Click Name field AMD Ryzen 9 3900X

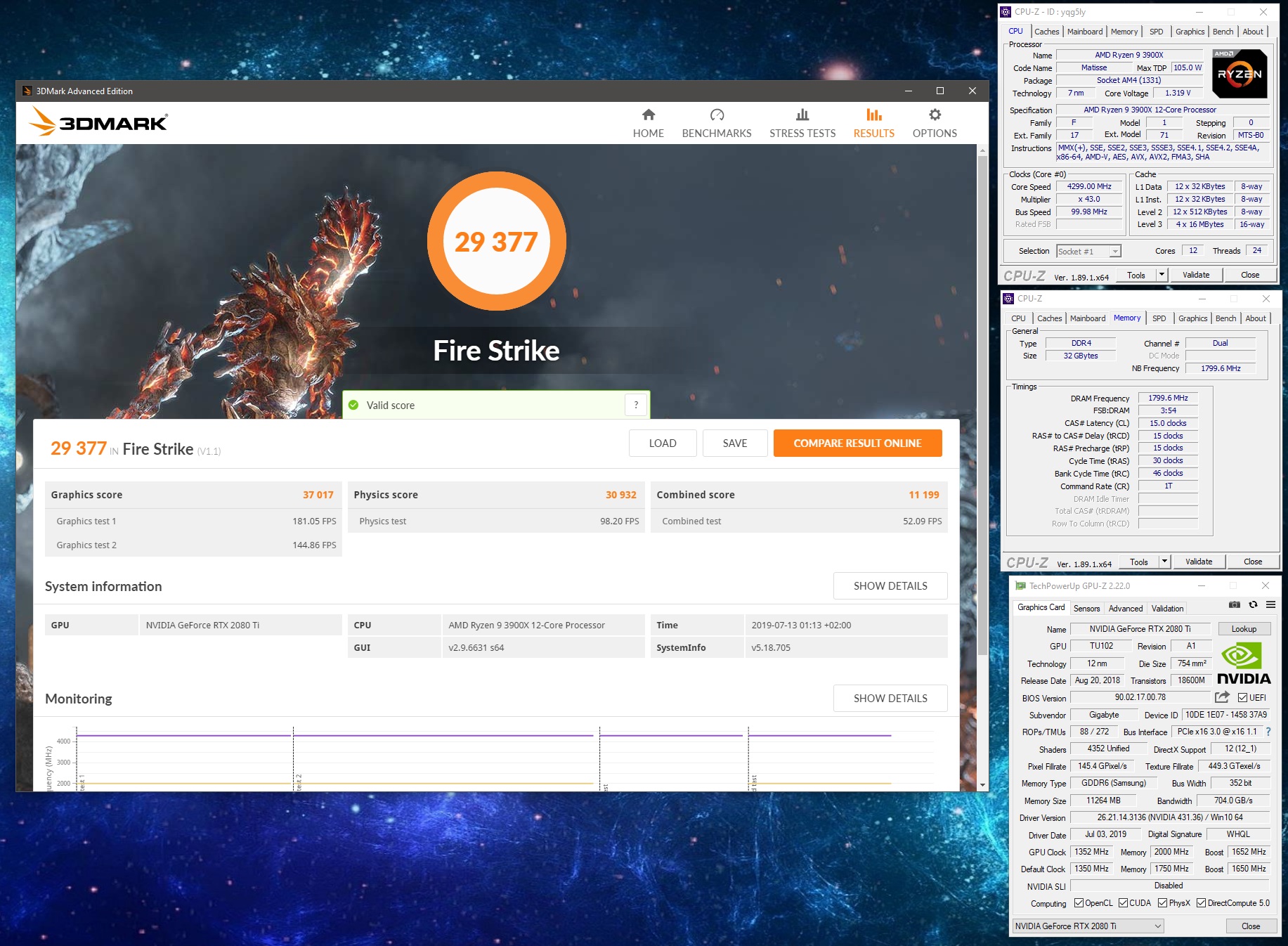(x=1129, y=55)
